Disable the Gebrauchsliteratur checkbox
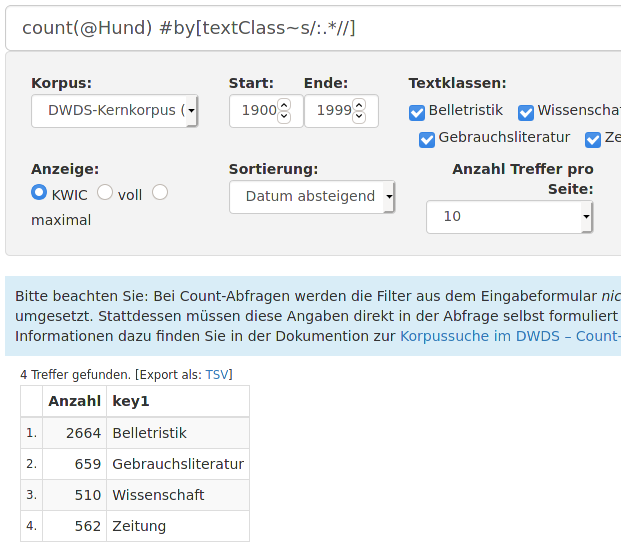 [427, 140]
